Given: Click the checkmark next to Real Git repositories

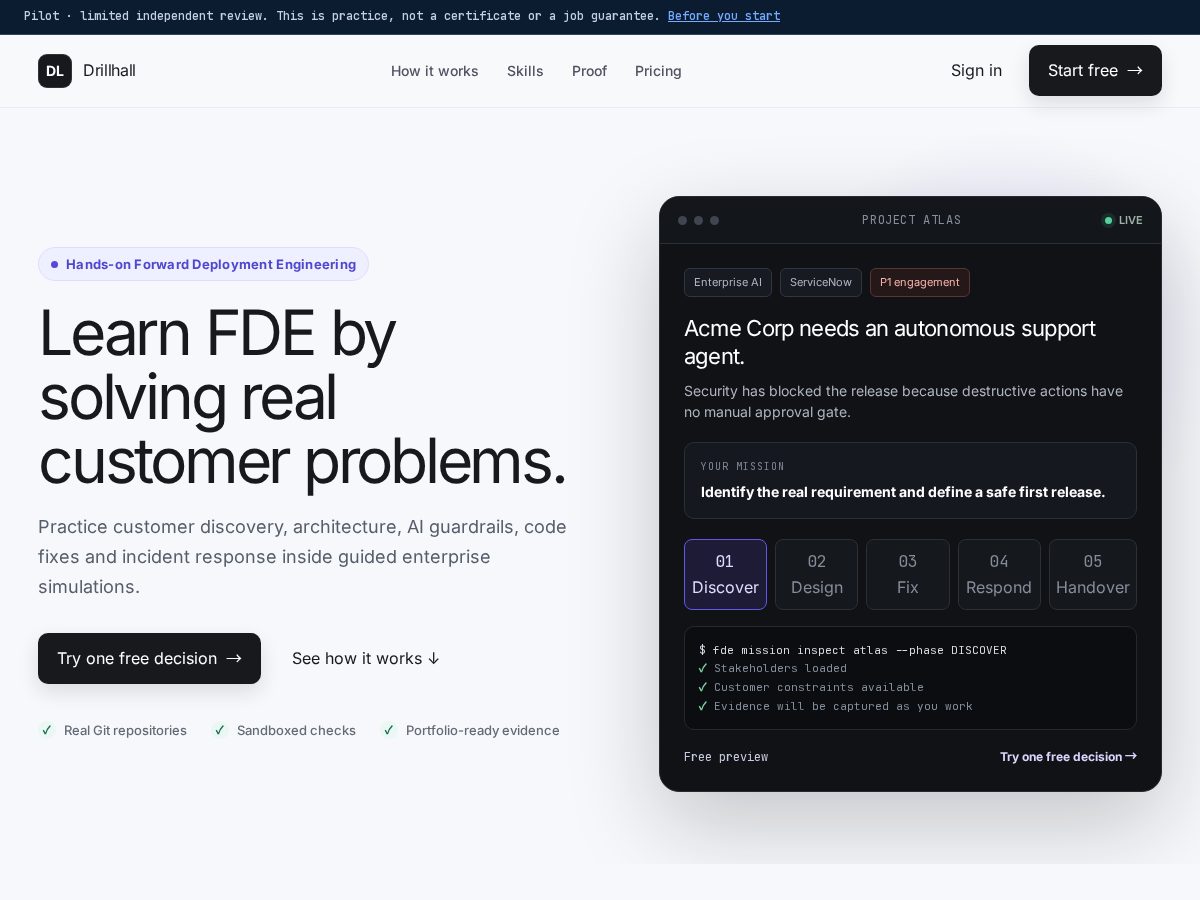Looking at the screenshot, I should [x=46, y=730].
